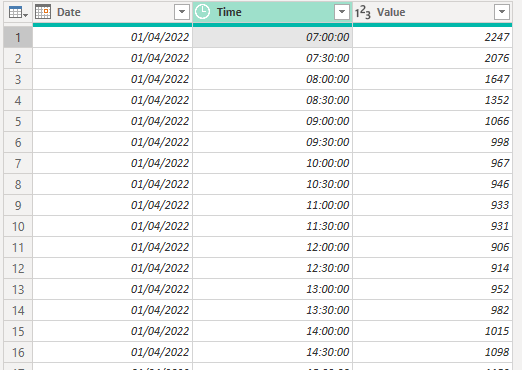Click the time cell 12:30:00
Image resolution: width=522 pixels, height=370 pixels.
click(x=272, y=268)
